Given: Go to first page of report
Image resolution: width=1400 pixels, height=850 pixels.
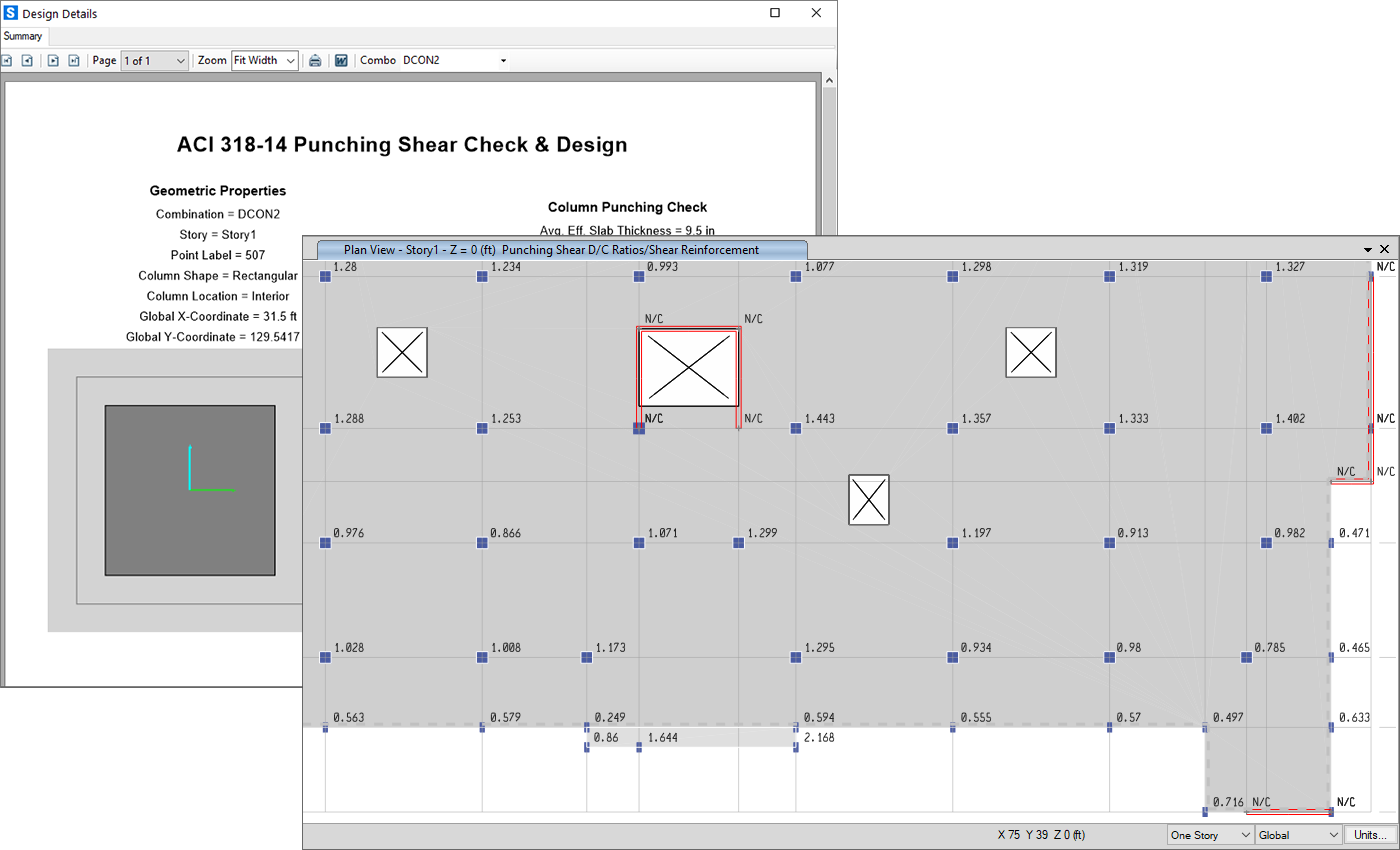Looking at the screenshot, I should (x=8, y=61).
